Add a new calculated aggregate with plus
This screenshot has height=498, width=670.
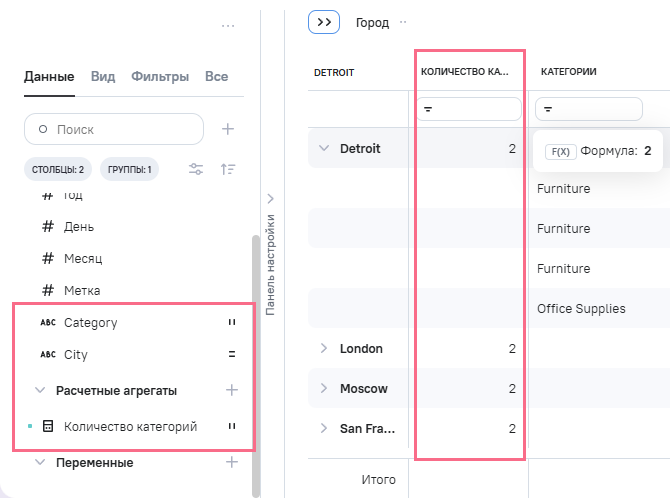tap(232, 390)
